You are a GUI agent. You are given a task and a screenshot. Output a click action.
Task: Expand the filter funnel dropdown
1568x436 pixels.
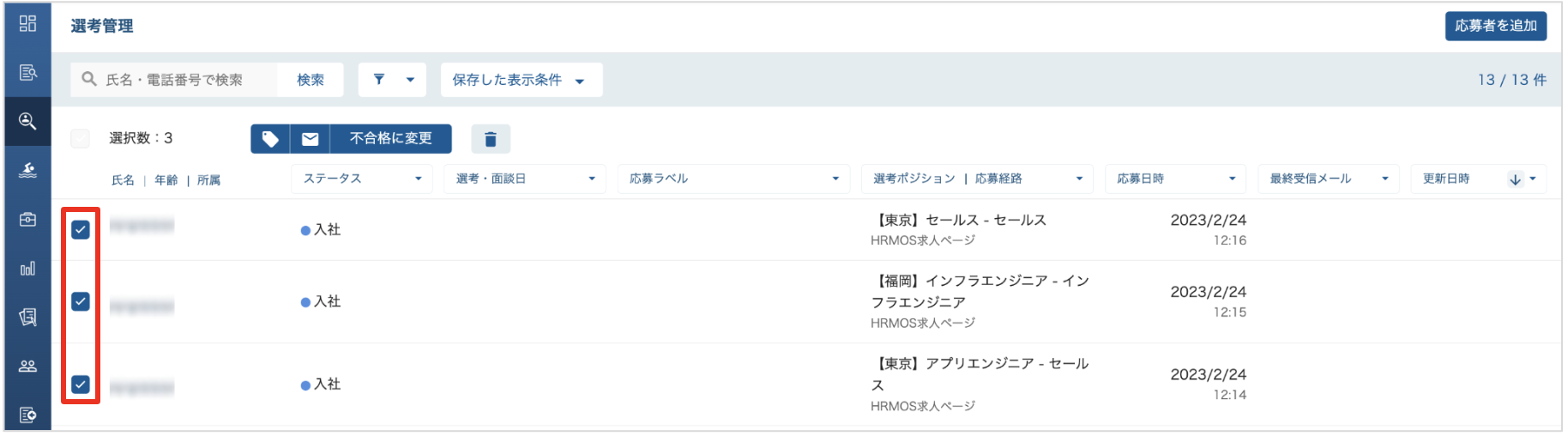392,80
